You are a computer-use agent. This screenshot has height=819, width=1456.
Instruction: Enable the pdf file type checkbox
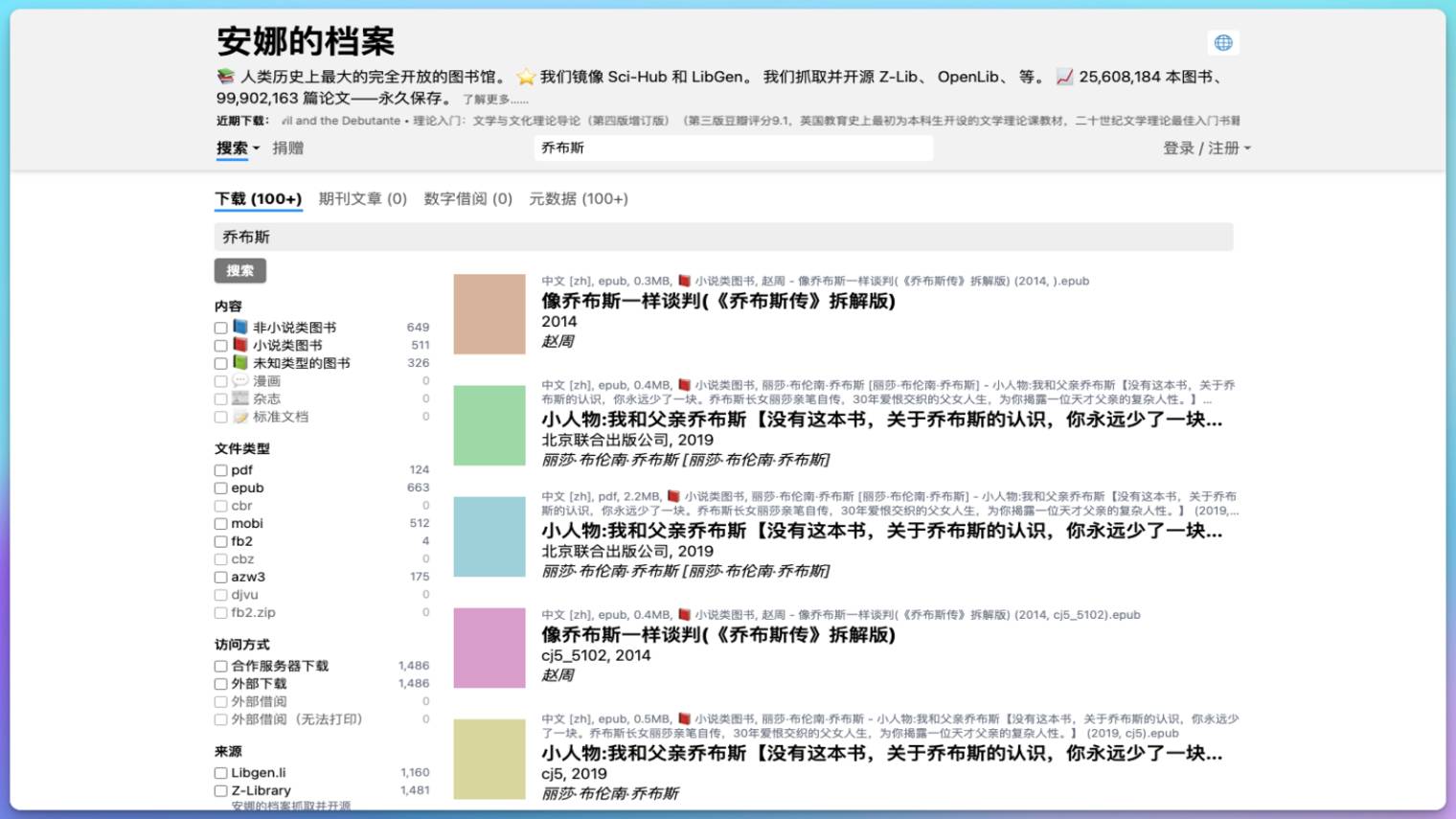pyautogui.click(x=221, y=470)
